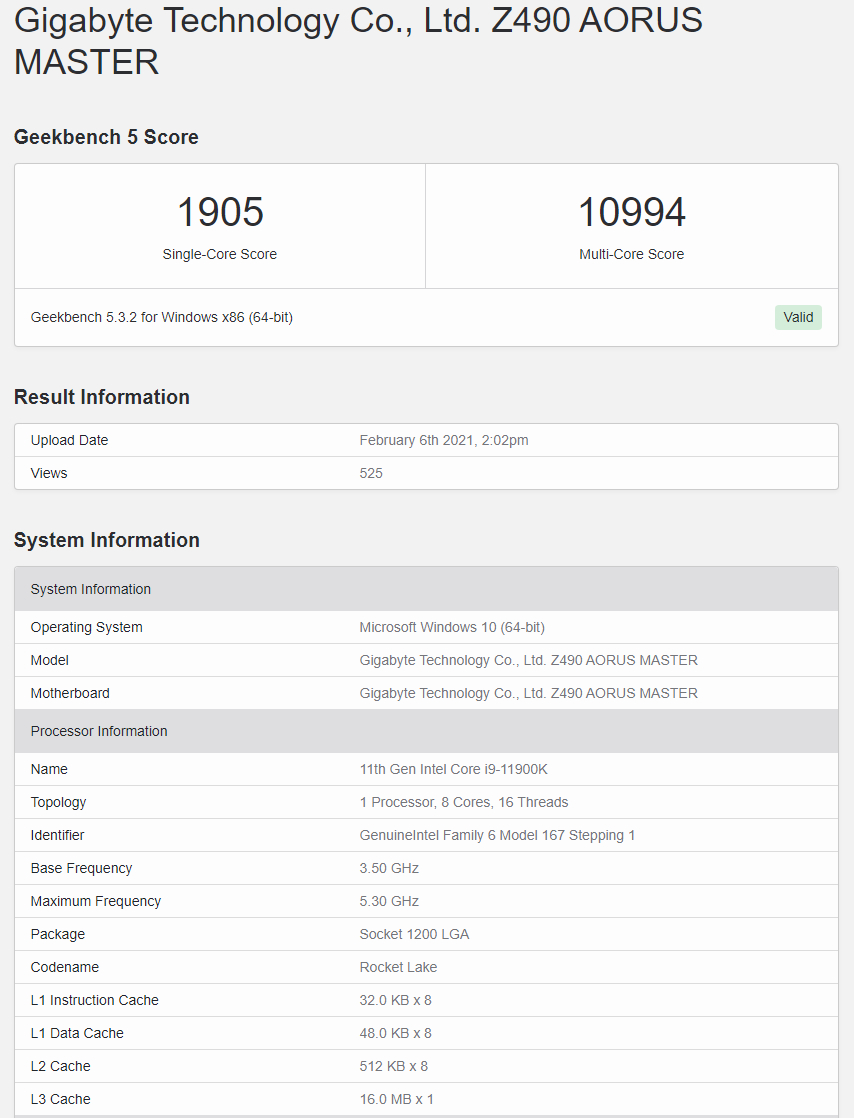The width and height of the screenshot is (854, 1118).
Task: Click the Motherboard row value
Action: [x=528, y=693]
